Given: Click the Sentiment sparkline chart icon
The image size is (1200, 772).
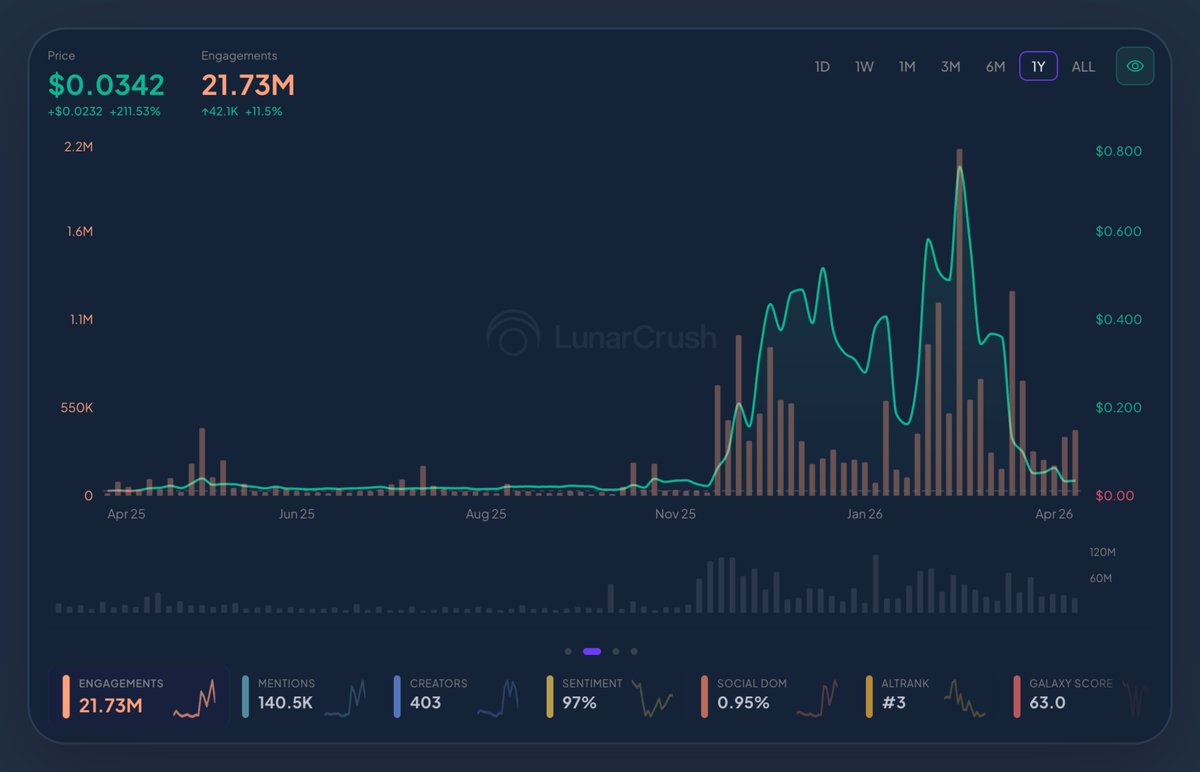Looking at the screenshot, I should [655, 697].
